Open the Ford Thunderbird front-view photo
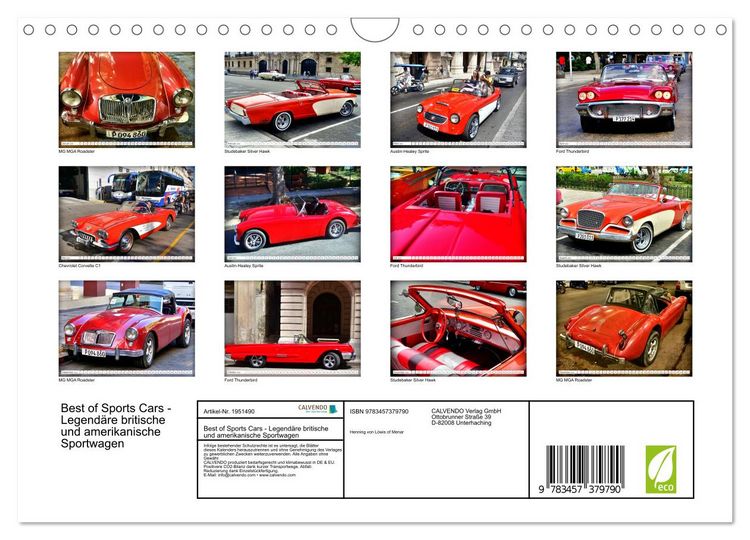 [x=624, y=99]
